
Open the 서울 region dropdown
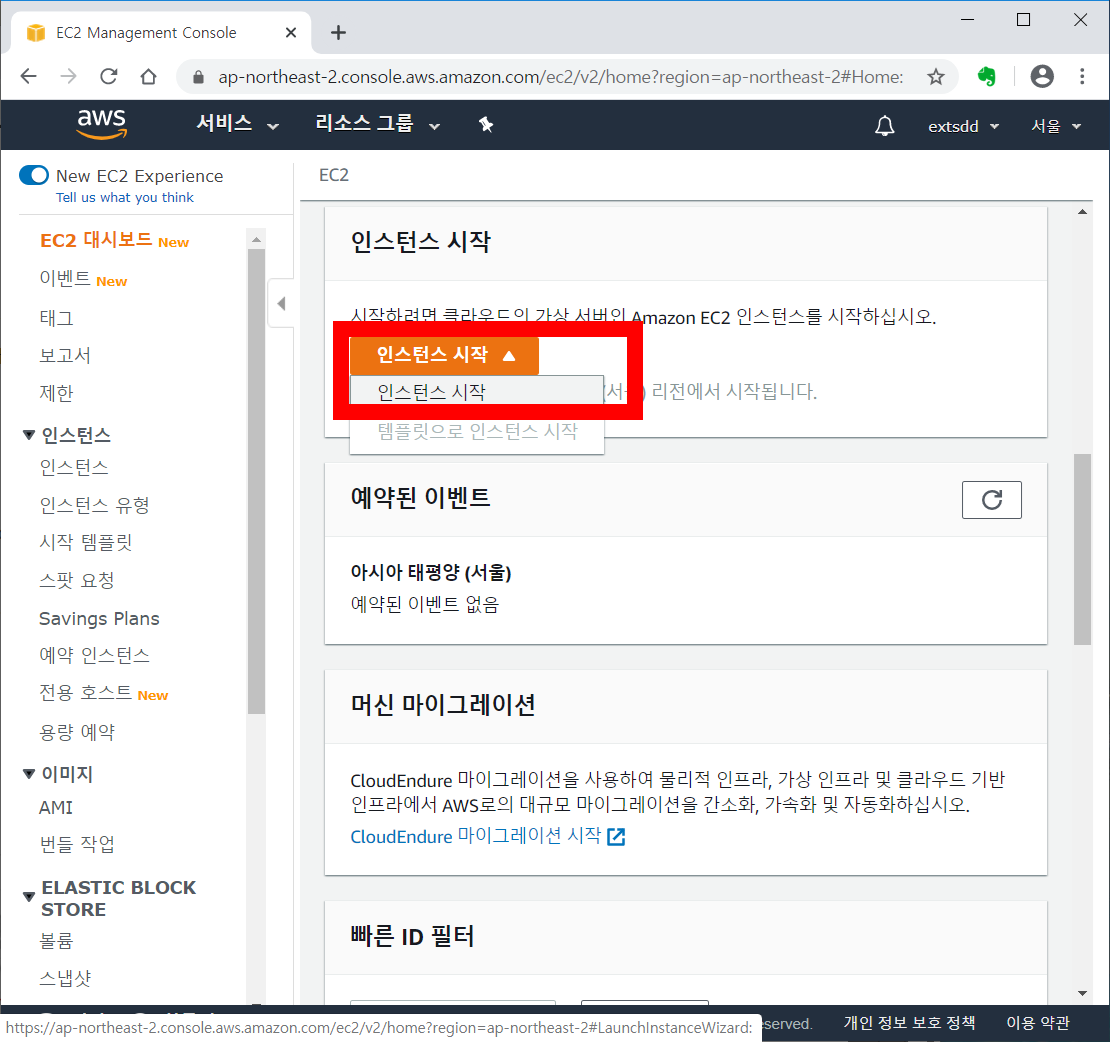(x=1056, y=127)
